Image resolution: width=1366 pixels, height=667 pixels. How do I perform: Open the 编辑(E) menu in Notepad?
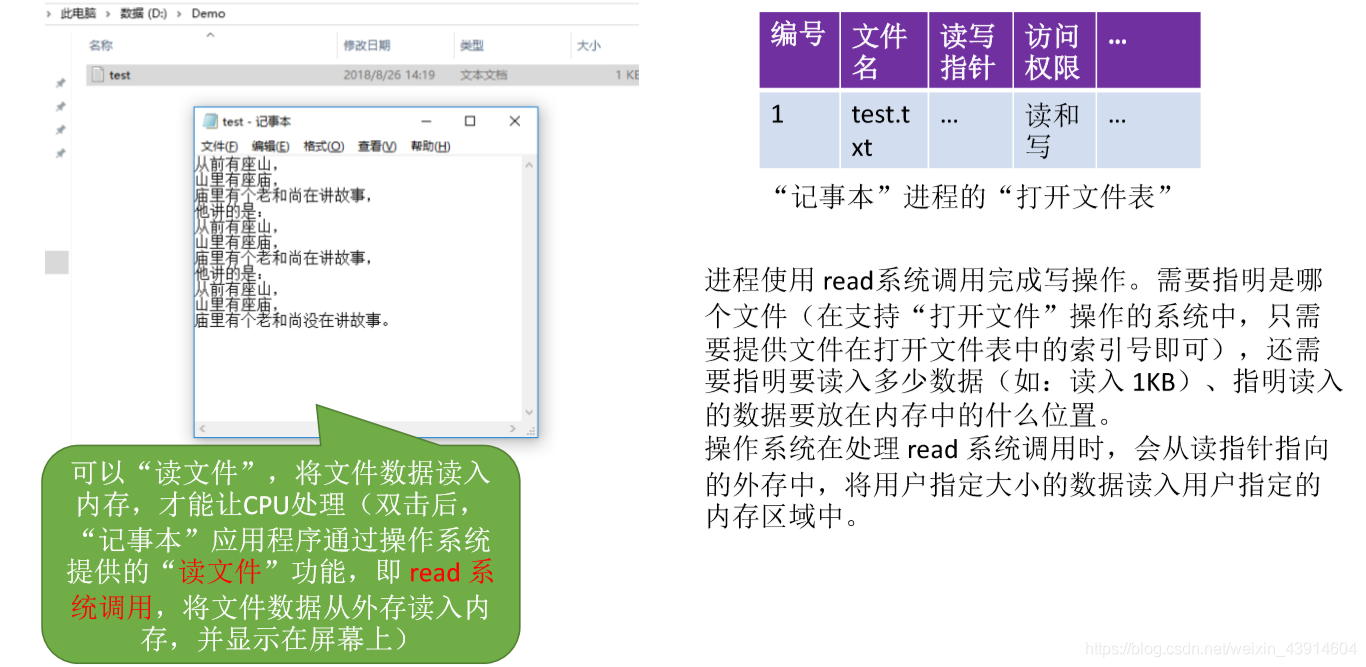coord(269,144)
